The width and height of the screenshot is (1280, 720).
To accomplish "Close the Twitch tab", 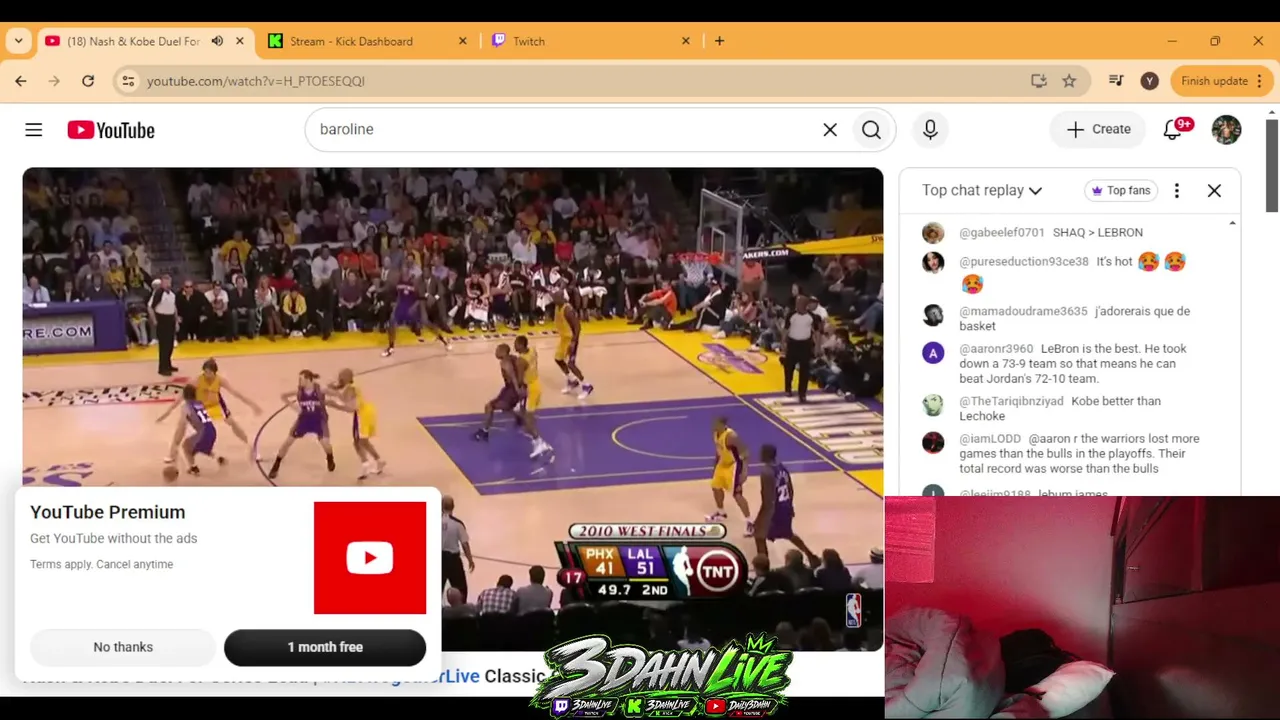I will 686,41.
